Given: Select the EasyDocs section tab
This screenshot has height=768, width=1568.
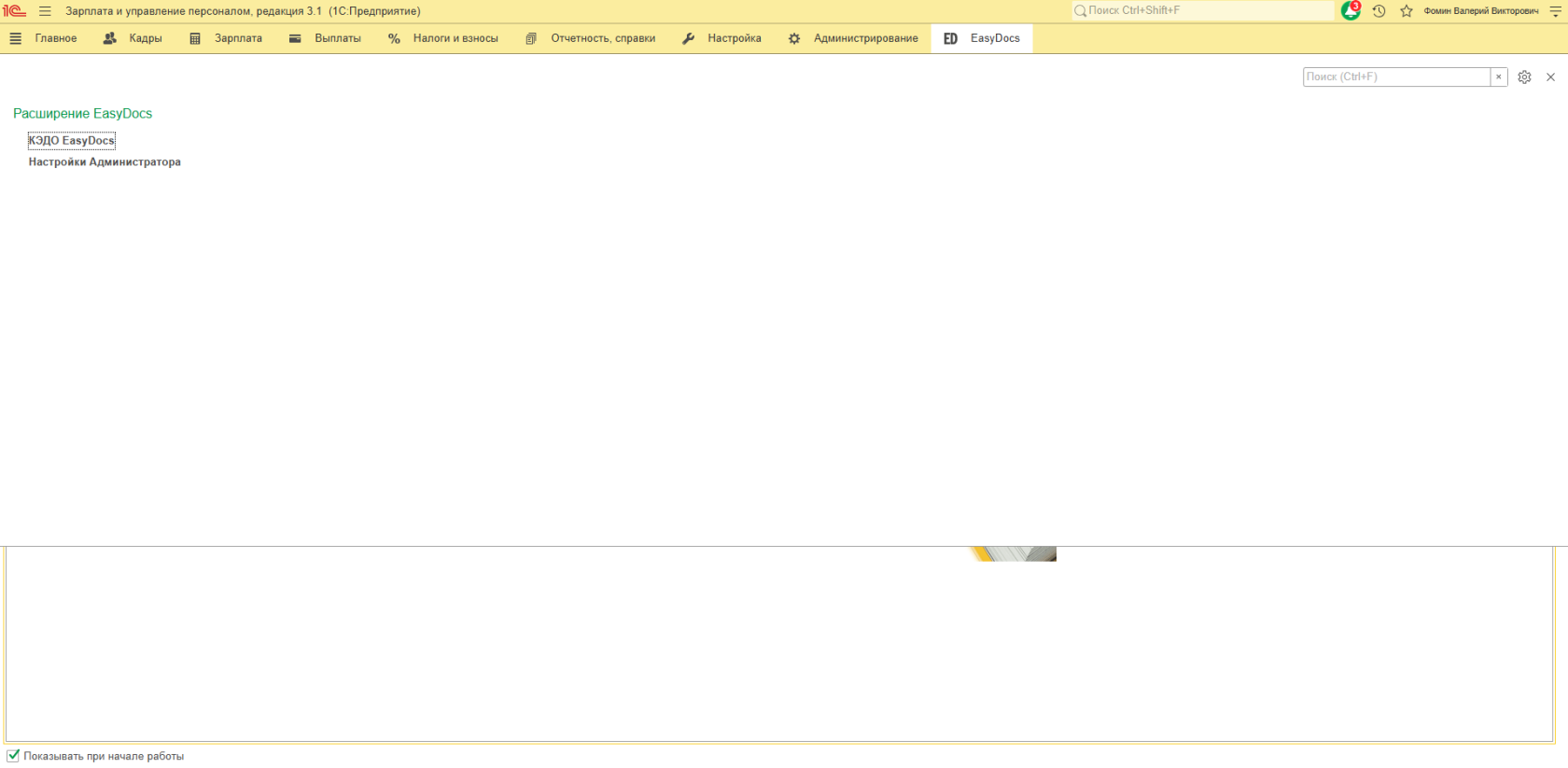Looking at the screenshot, I should coord(982,38).
